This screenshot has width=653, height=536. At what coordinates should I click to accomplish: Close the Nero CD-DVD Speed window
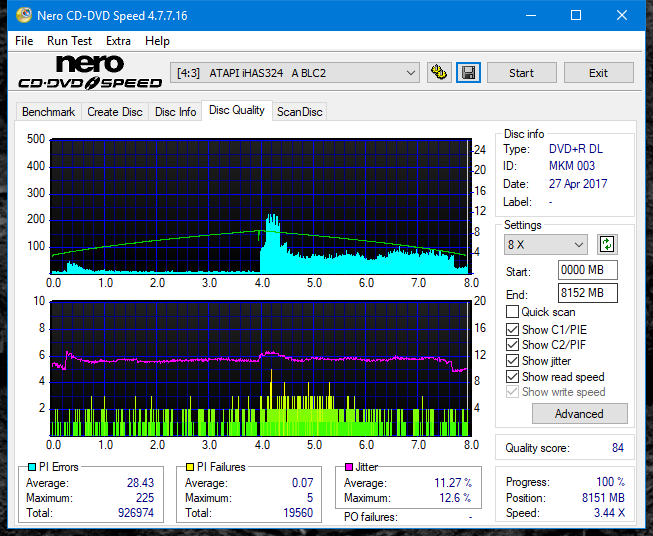click(x=622, y=15)
